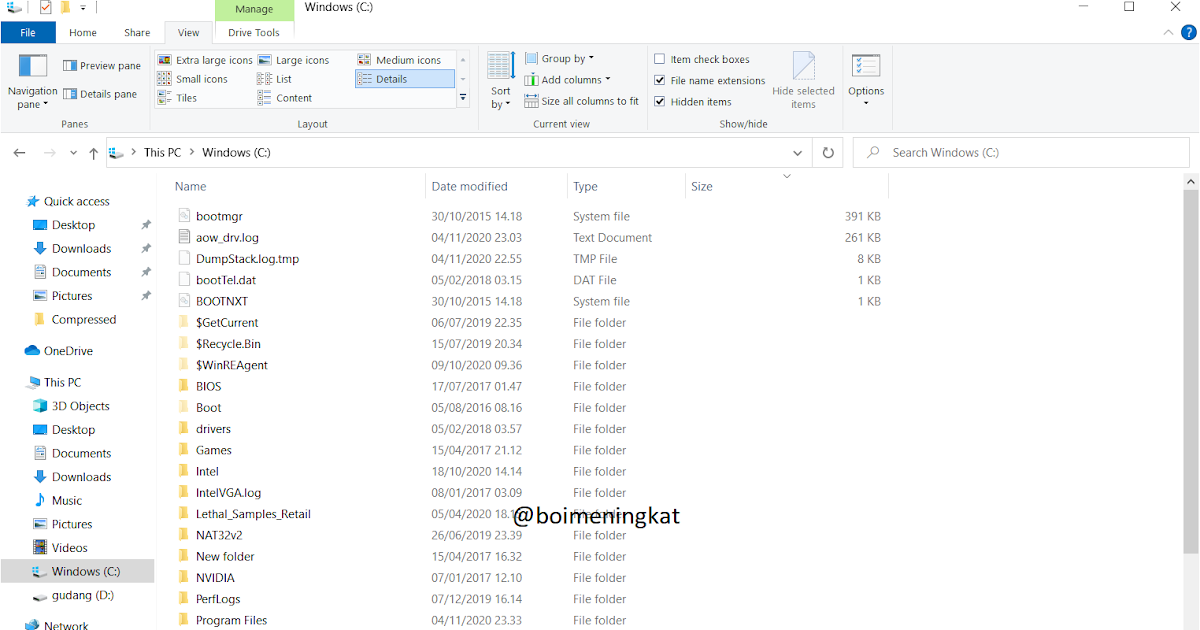Image resolution: width=1200 pixels, height=630 pixels.
Task: Refresh the Windows (C:) folder view
Action: point(828,153)
